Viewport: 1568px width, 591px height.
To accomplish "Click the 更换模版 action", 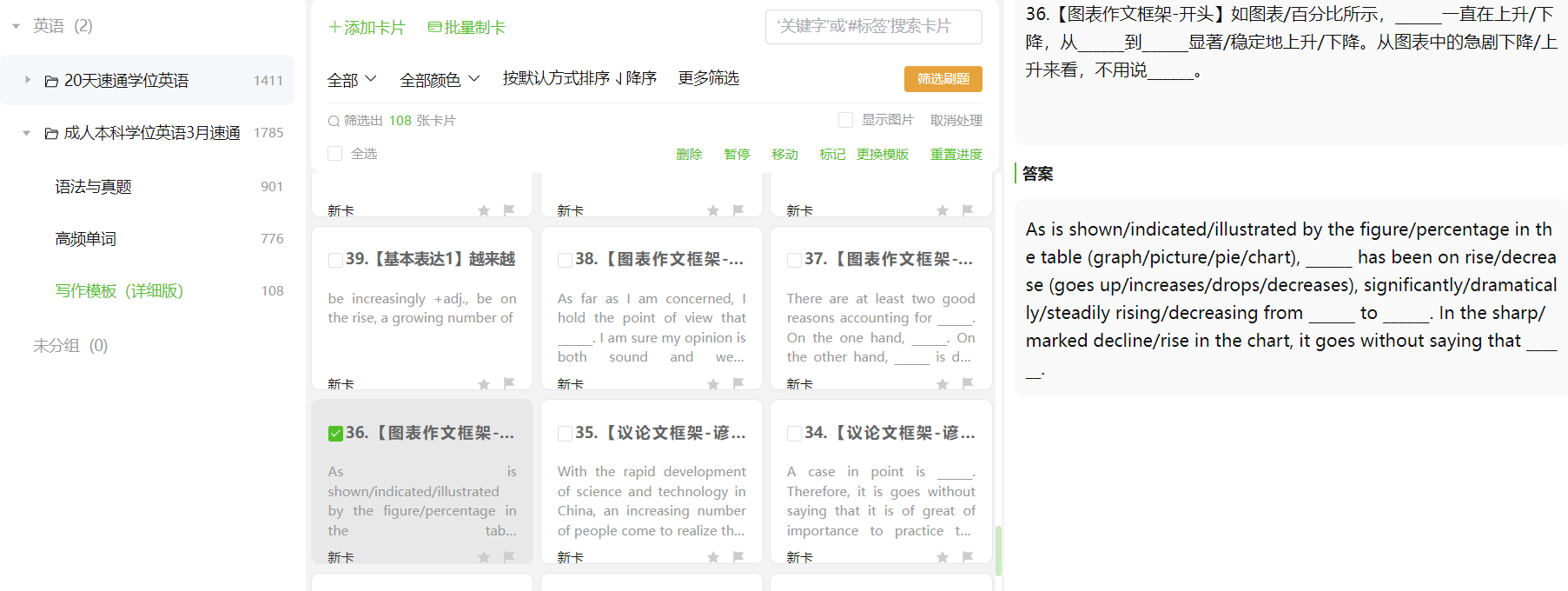I will (883, 155).
